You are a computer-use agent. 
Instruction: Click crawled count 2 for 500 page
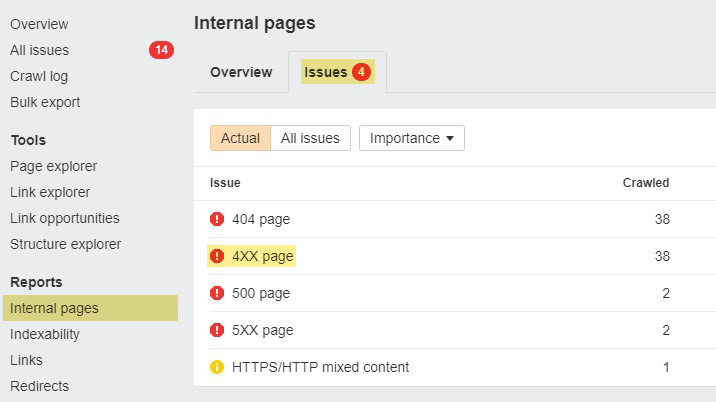tap(666, 293)
